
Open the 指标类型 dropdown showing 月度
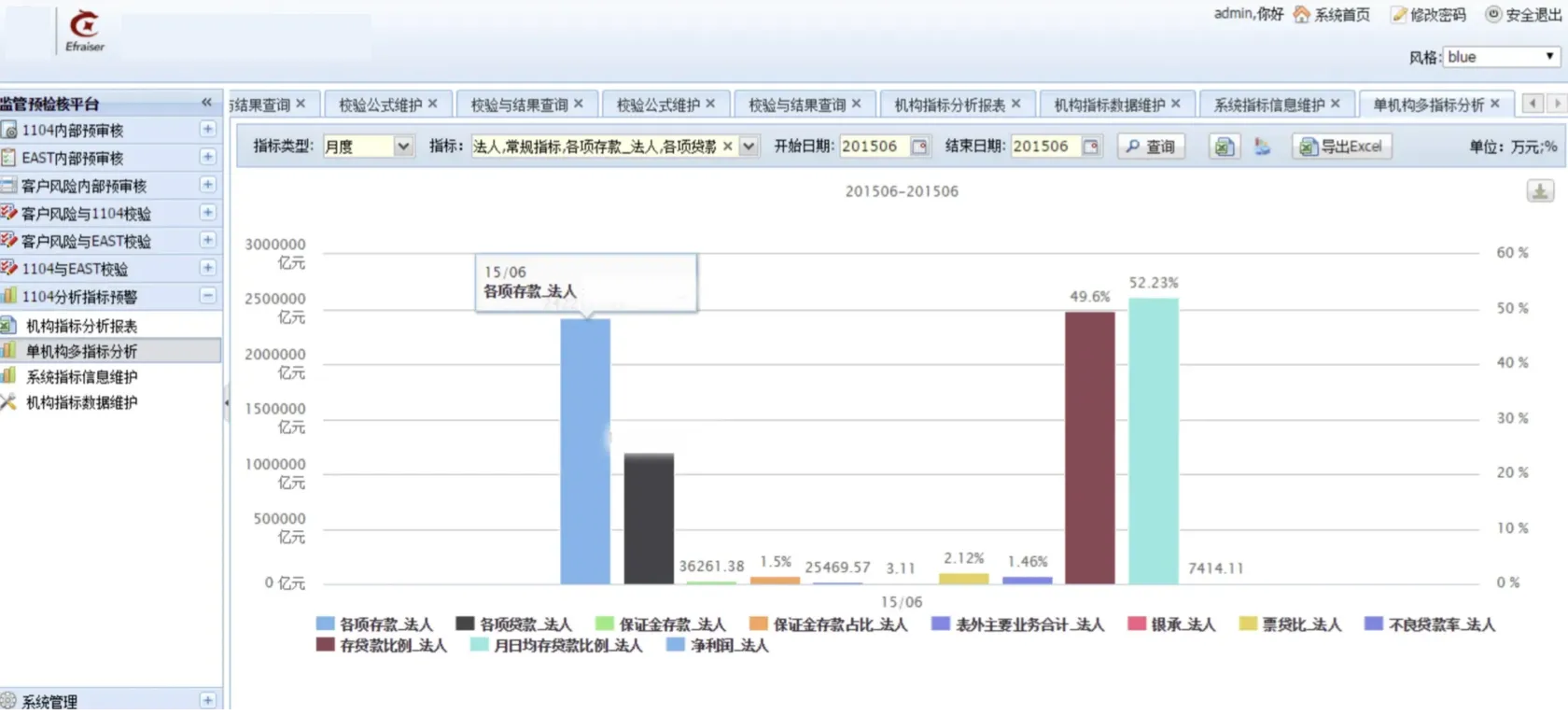[403, 147]
